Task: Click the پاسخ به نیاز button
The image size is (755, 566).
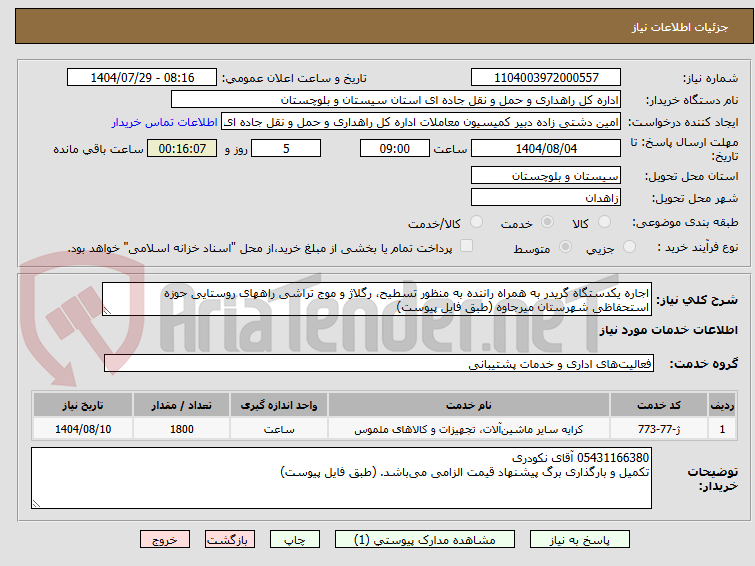Action: click(580, 540)
